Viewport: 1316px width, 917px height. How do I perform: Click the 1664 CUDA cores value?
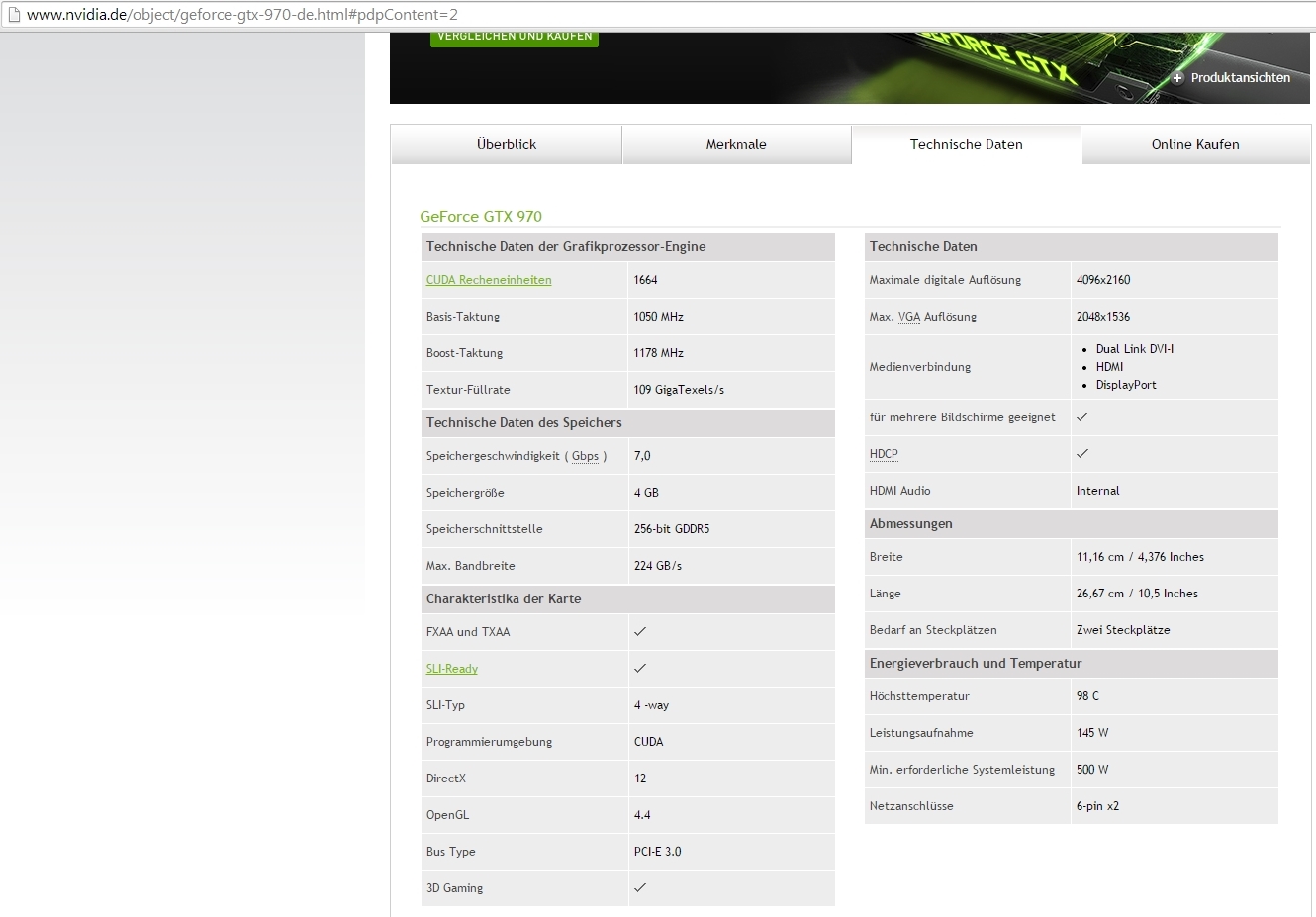(x=646, y=280)
